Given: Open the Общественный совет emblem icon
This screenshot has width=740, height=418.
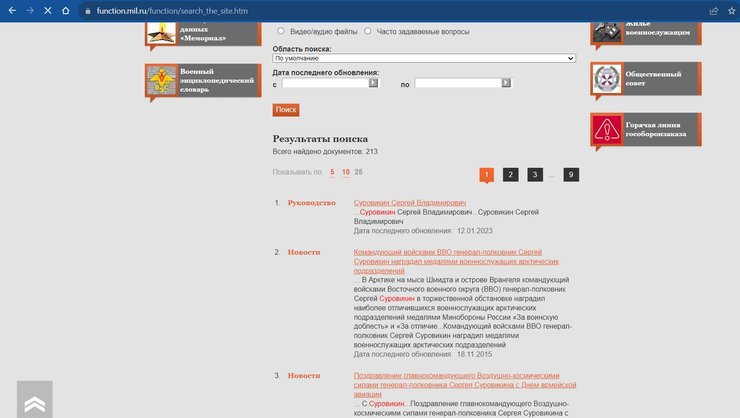Looking at the screenshot, I should point(606,79).
